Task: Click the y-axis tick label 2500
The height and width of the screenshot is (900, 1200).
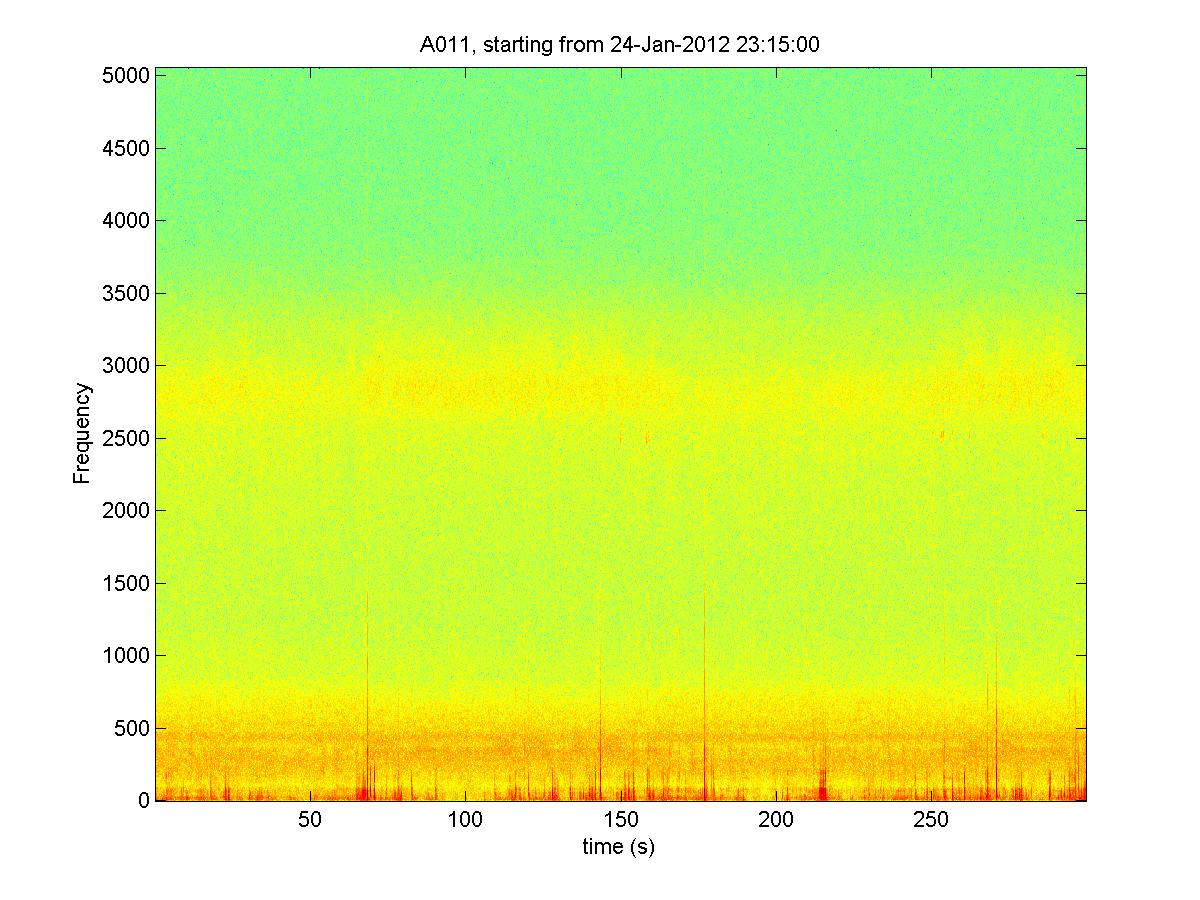Action: [x=126, y=439]
